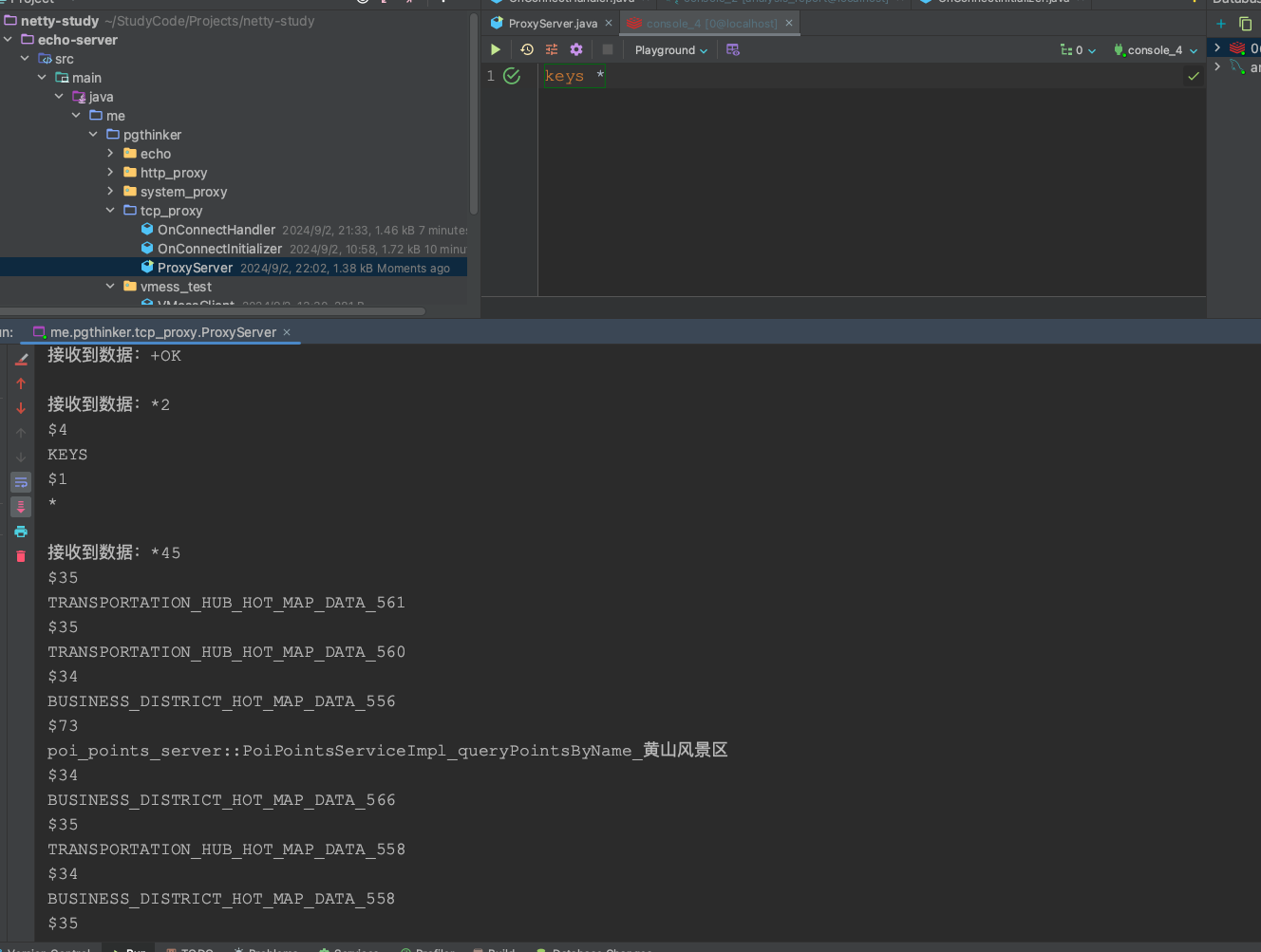Close the console_4 editor tab

pos(788,24)
